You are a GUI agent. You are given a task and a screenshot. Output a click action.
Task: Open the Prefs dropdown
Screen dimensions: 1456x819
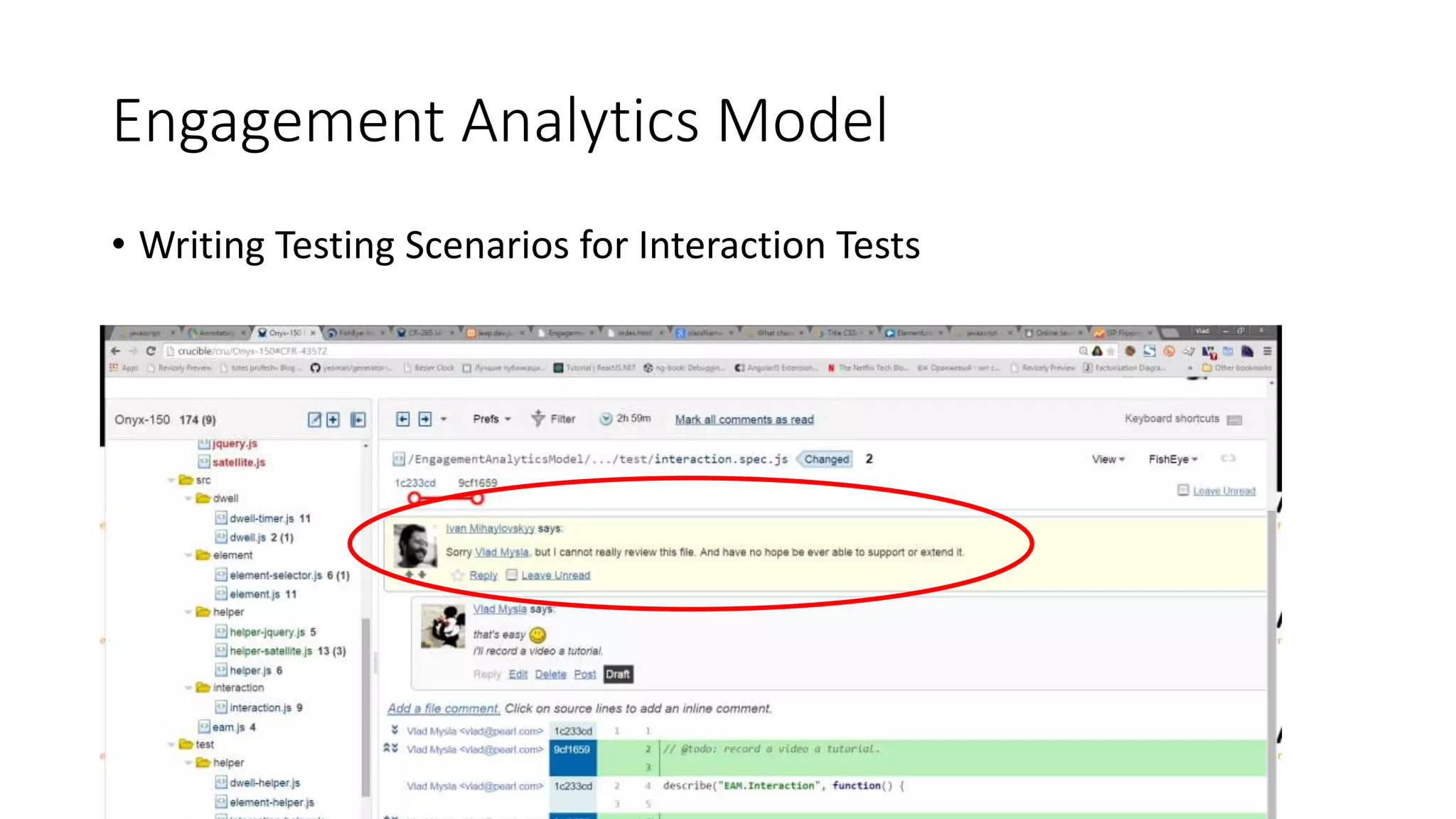[x=492, y=419]
